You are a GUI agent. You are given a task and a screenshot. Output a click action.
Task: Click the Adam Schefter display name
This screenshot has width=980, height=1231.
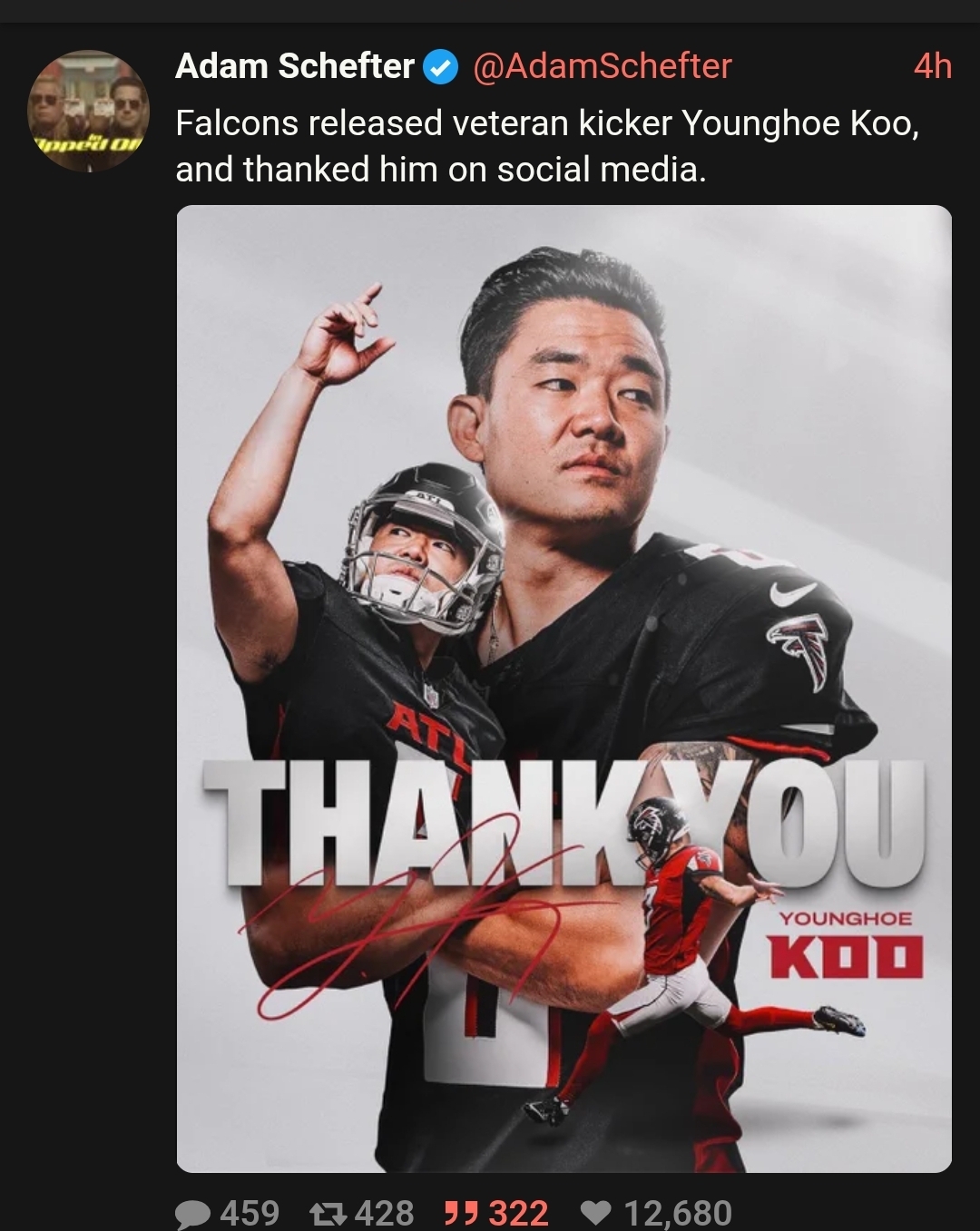(295, 66)
